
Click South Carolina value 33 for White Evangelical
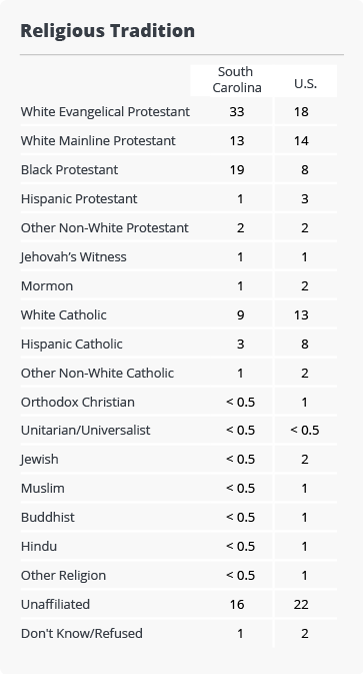237,112
